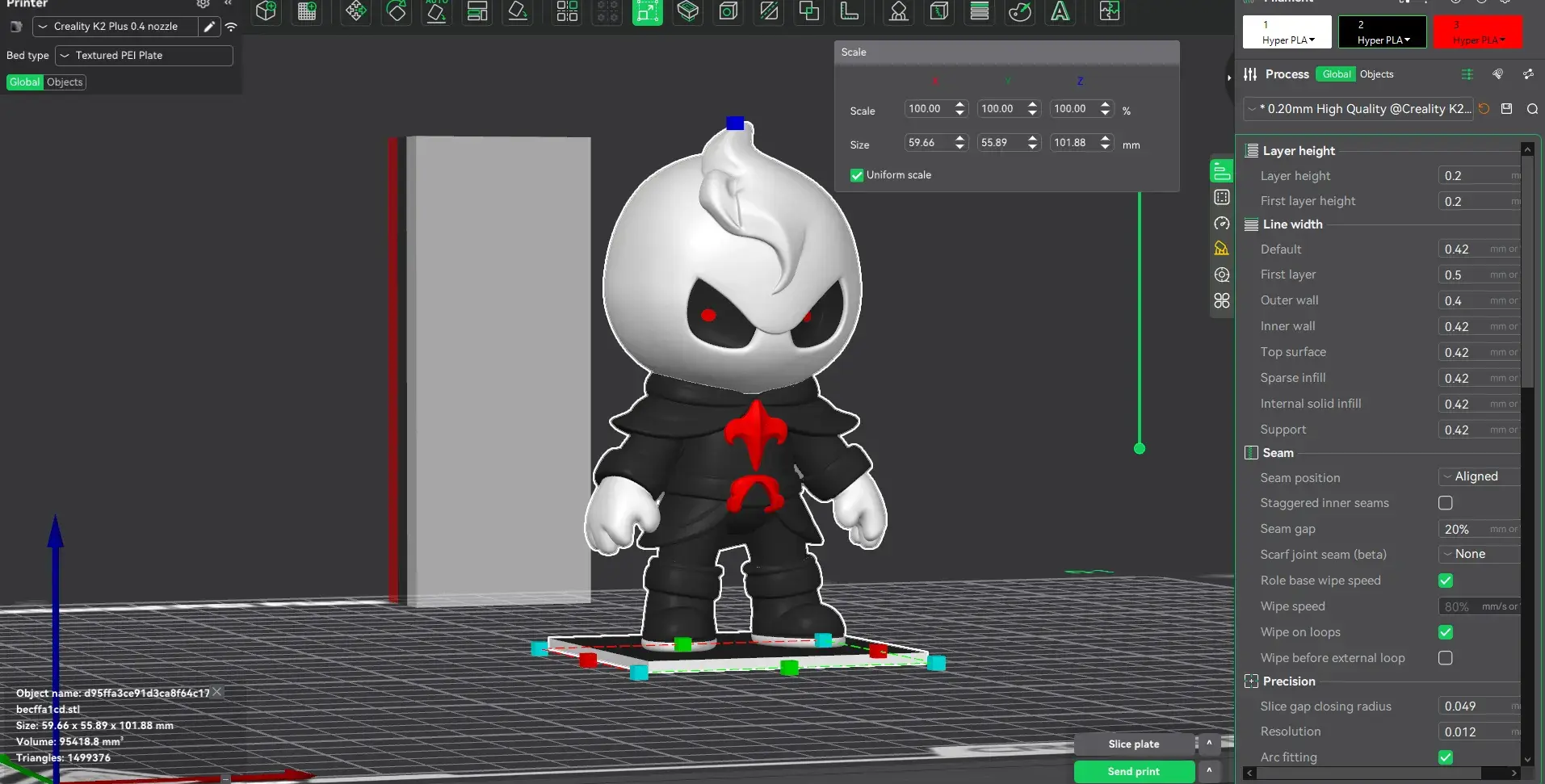Expand the arrow next to Send print
The height and width of the screenshot is (784, 1545).
[x=1209, y=771]
